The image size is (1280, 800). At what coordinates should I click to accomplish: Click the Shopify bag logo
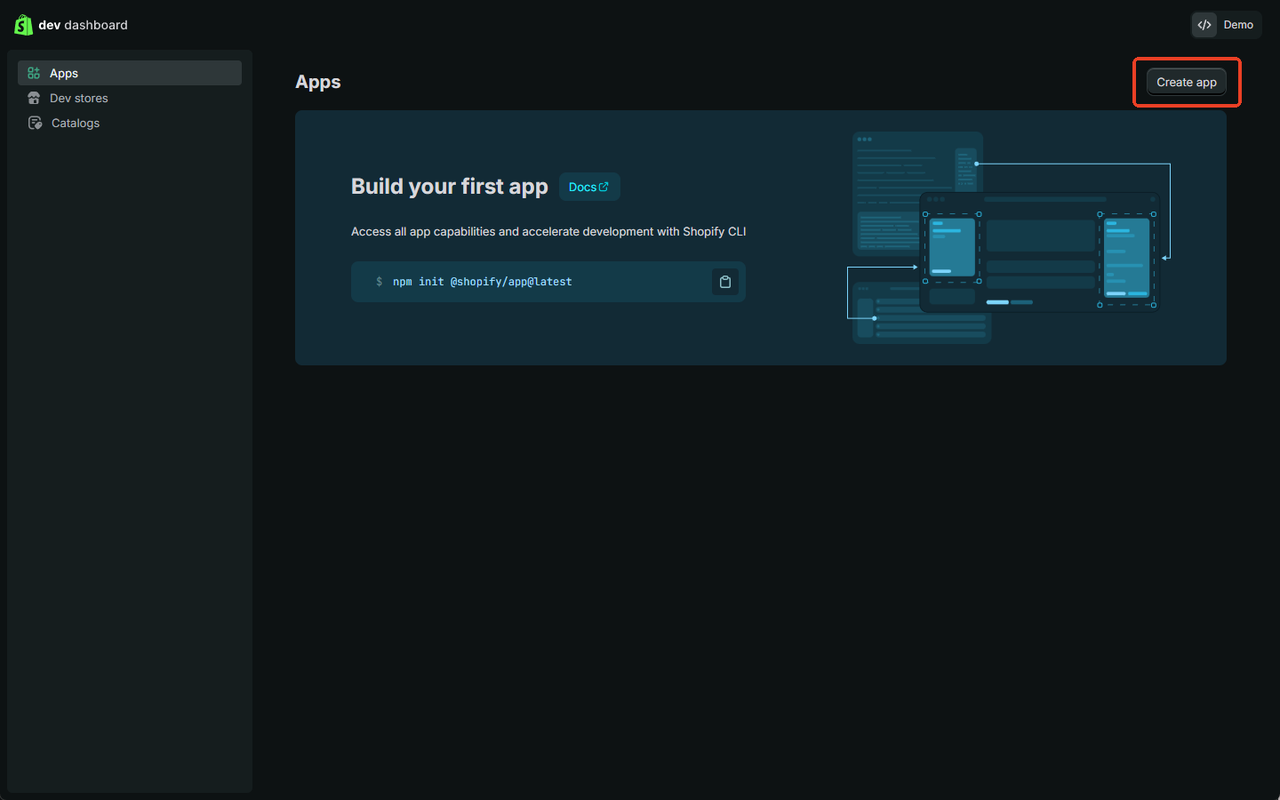(23, 25)
